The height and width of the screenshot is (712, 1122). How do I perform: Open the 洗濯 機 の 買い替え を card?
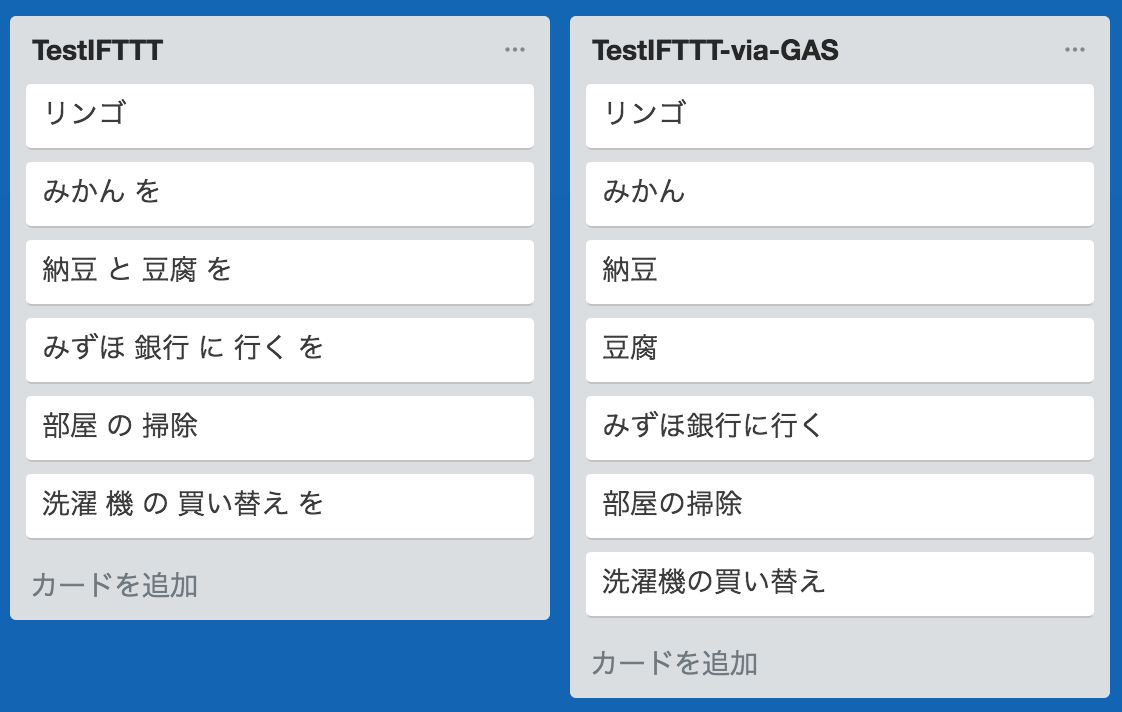[280, 506]
